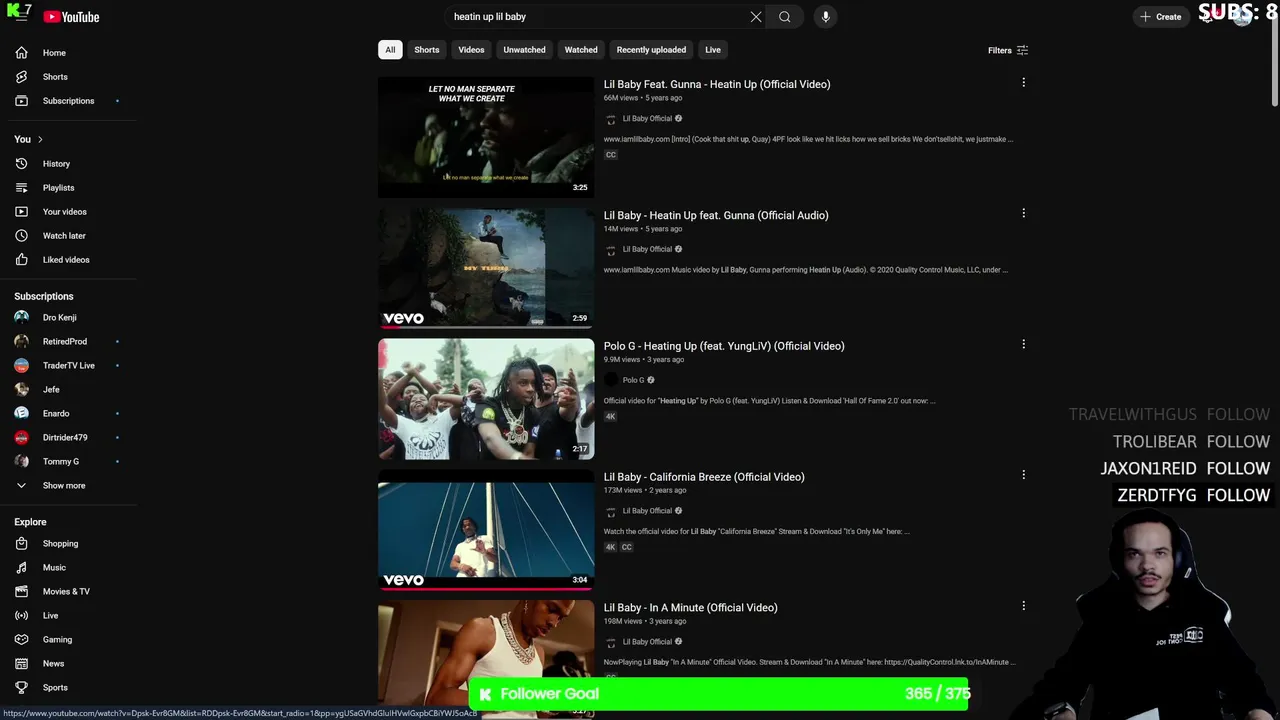
Task: Select the Unwatched filter chip
Action: click(524, 50)
